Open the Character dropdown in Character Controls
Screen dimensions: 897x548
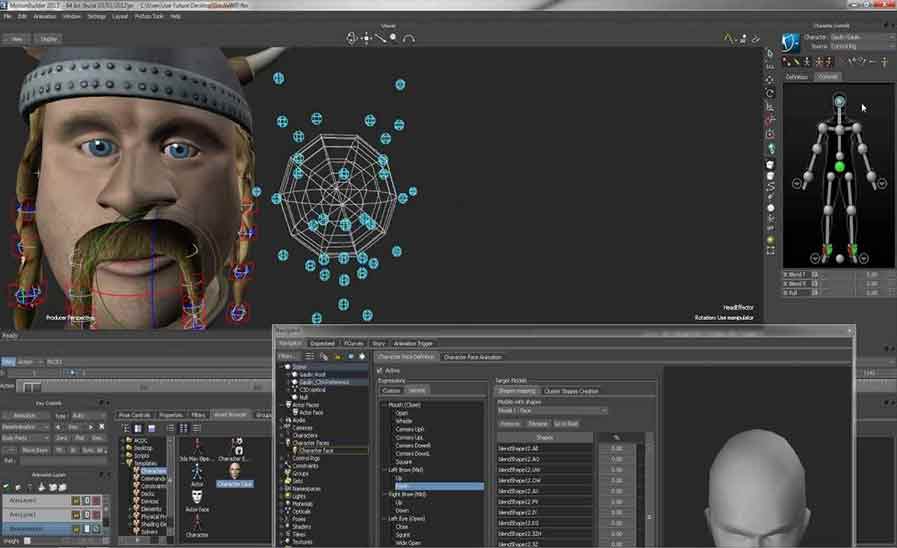tap(861, 37)
